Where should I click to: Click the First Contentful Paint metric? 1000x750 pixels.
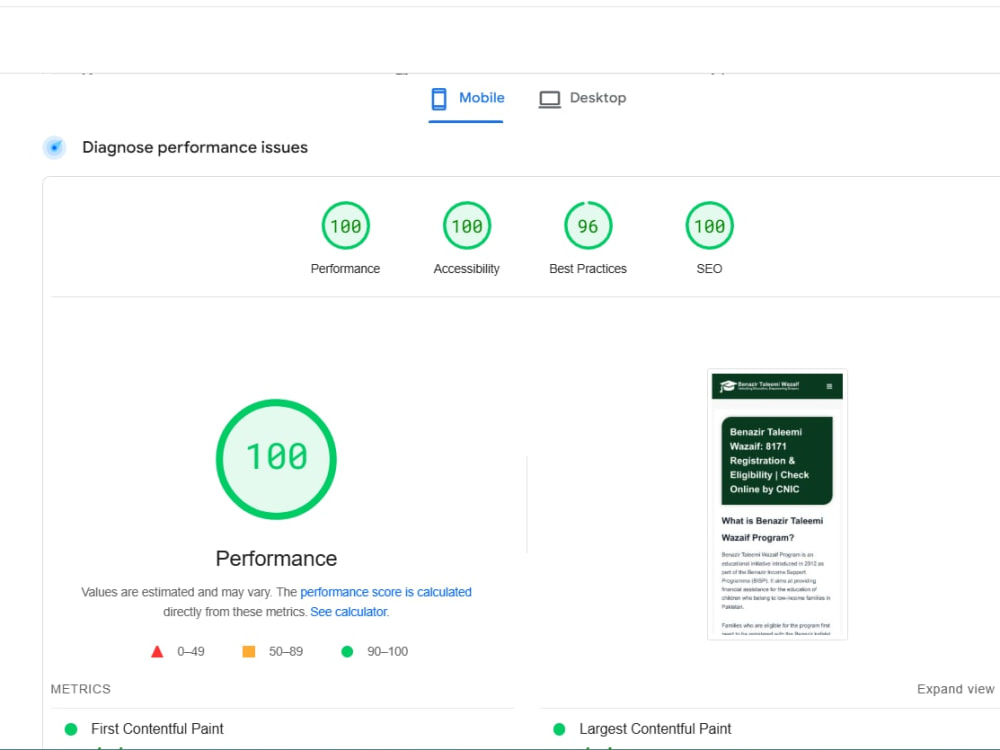(157, 728)
